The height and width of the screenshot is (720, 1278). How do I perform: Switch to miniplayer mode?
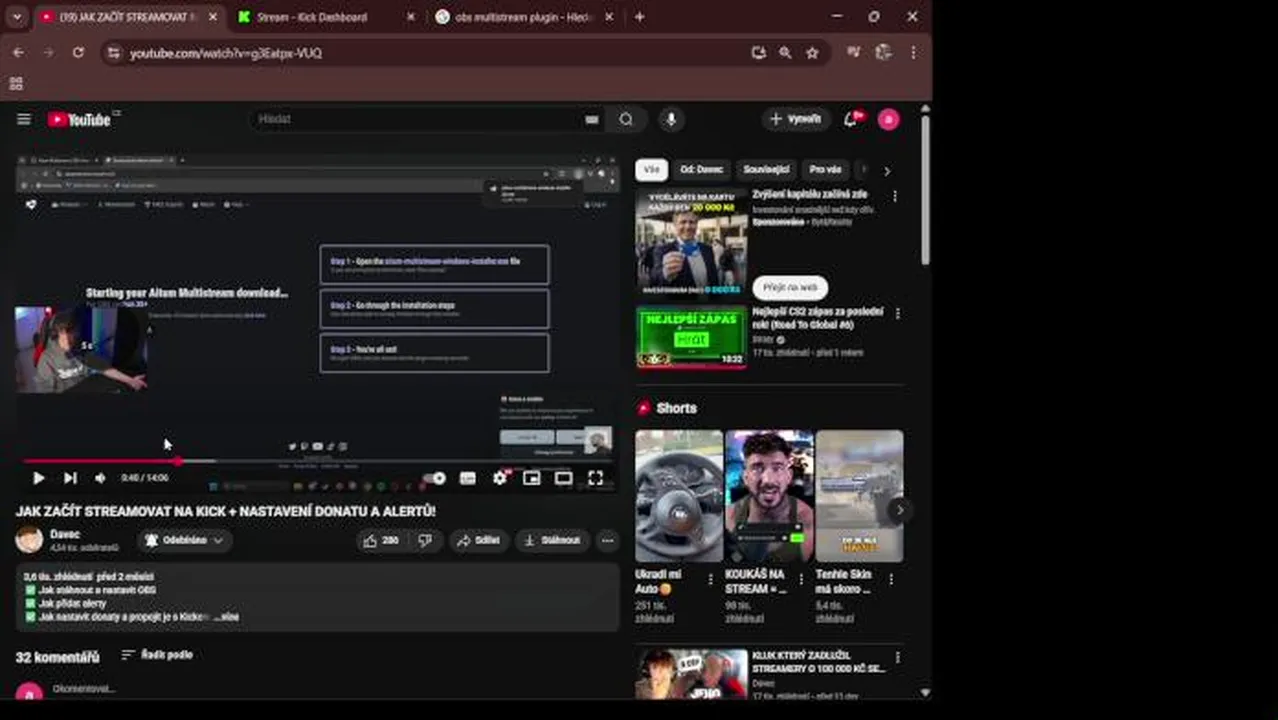point(532,478)
